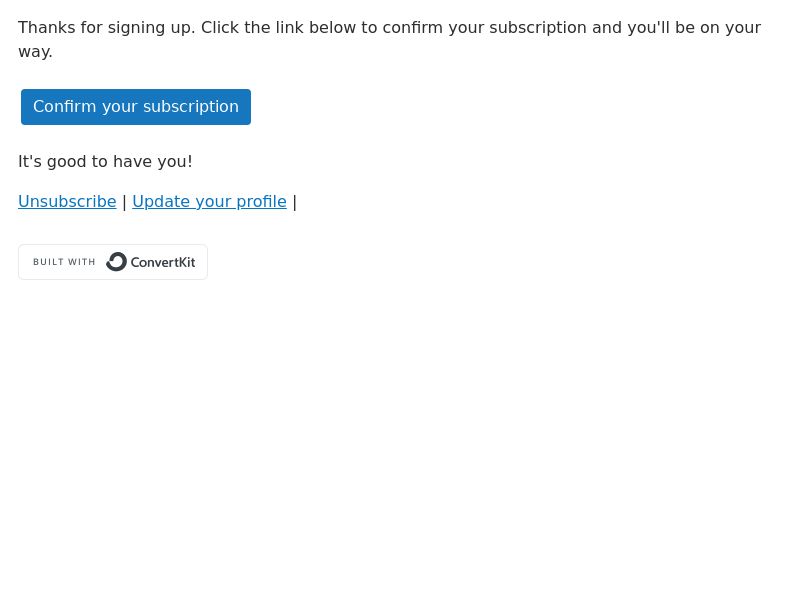Click the It's good to have you text
The image size is (800, 600).
pyautogui.click(x=105, y=162)
